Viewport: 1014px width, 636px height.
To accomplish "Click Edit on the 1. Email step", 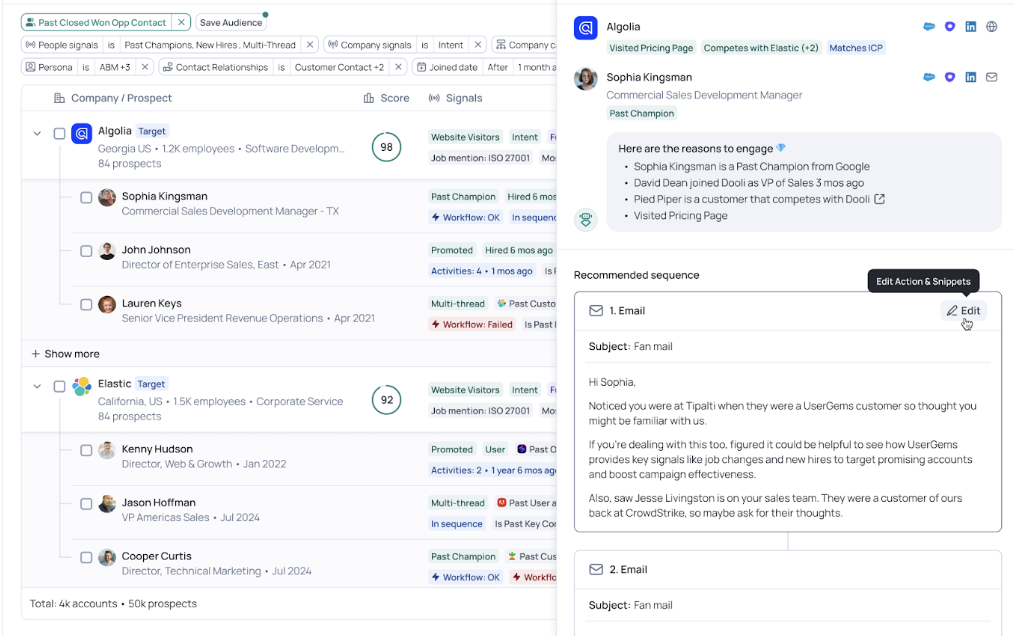I will tap(963, 311).
